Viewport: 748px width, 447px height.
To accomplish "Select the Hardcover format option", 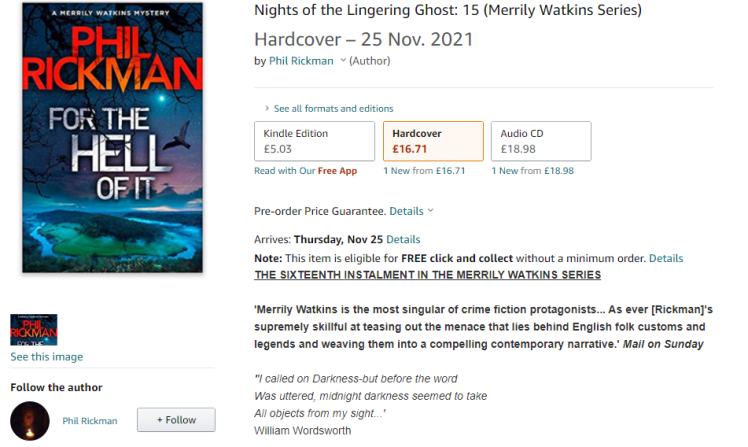I will 432,142.
